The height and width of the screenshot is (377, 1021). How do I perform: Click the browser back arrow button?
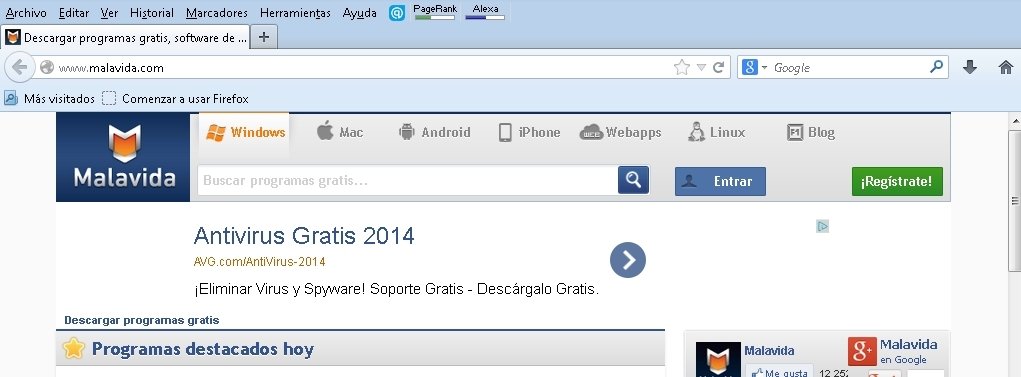pos(20,67)
